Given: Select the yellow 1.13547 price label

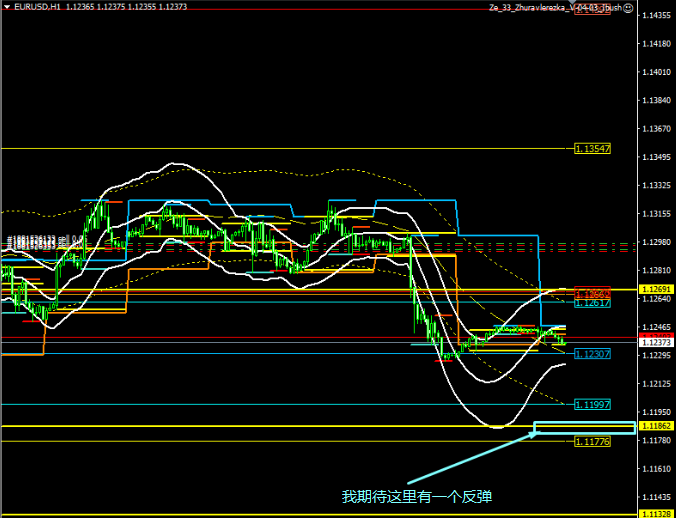Looking at the screenshot, I should (x=592, y=148).
